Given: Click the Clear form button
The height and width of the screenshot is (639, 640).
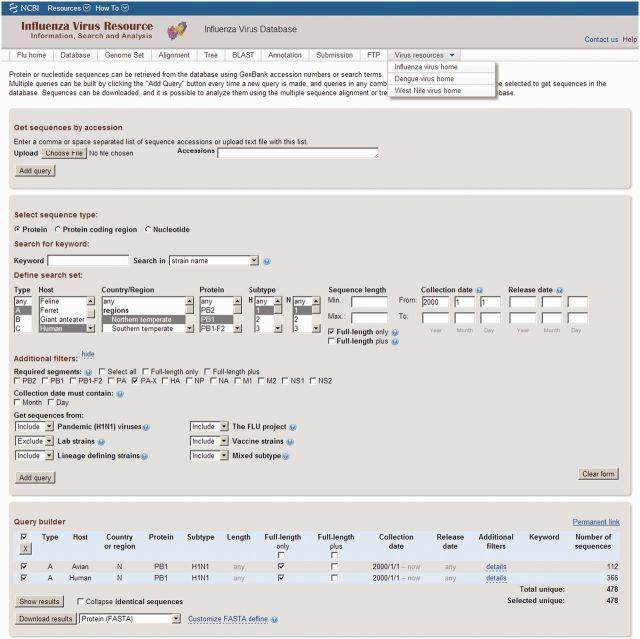Looking at the screenshot, I should pyautogui.click(x=597, y=474).
